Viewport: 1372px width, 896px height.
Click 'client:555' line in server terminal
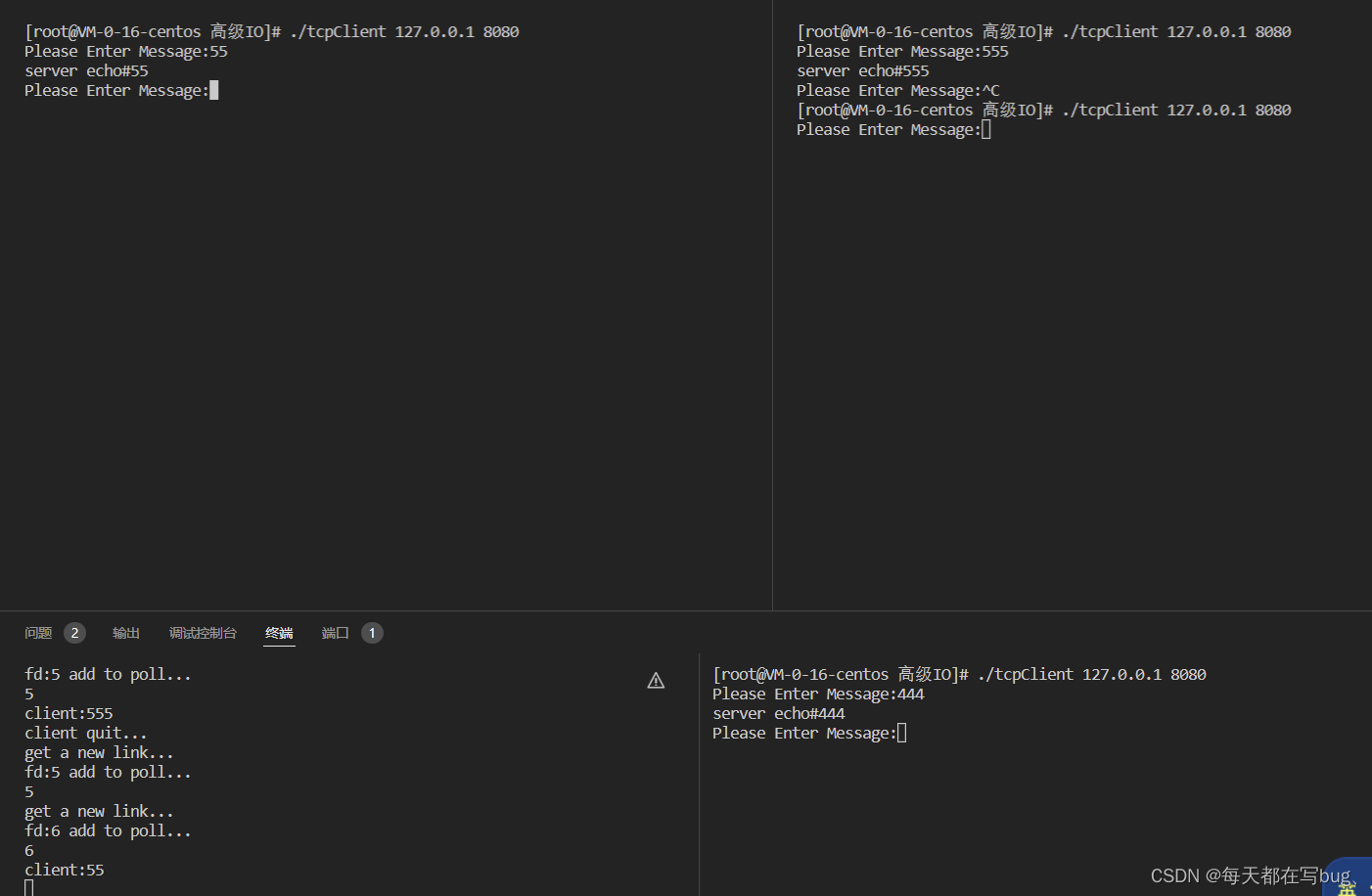click(69, 713)
